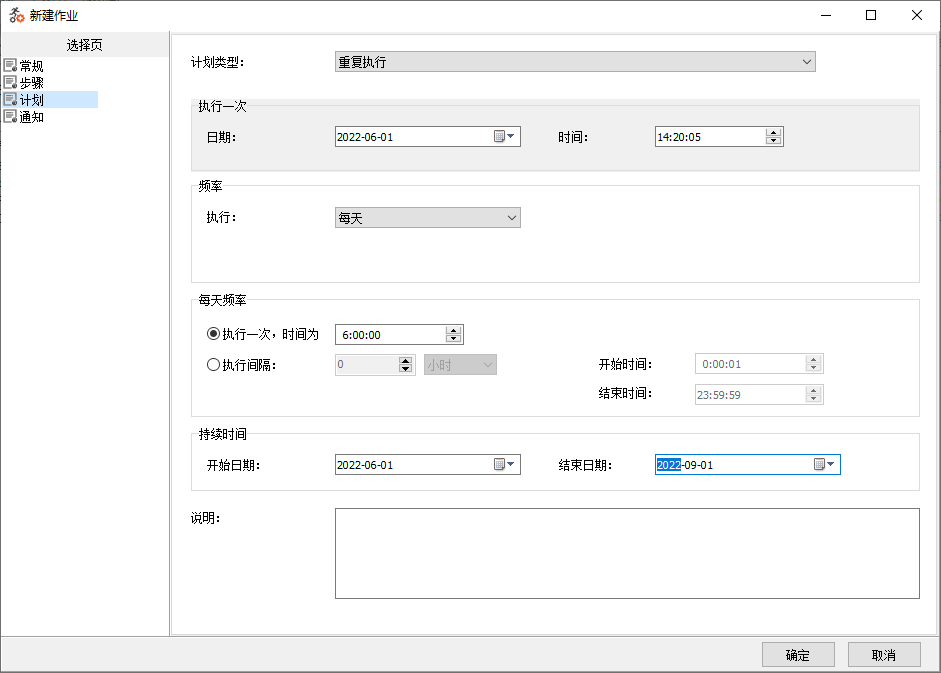The height and width of the screenshot is (673, 941).
Task: Minimize the 新建作业 window
Action: pyautogui.click(x=826, y=15)
